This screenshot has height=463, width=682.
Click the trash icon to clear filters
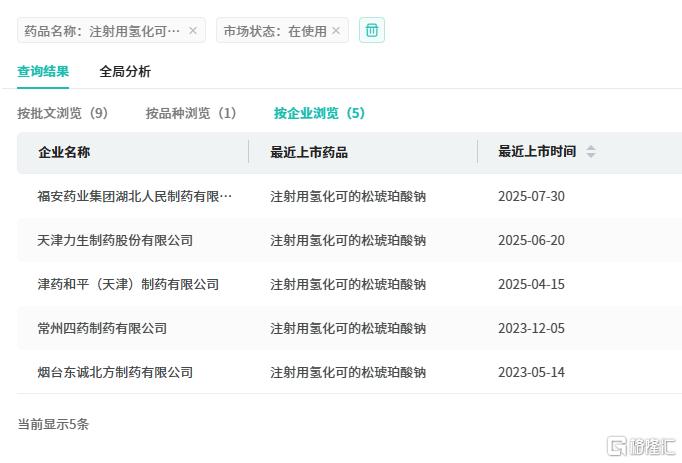coord(372,30)
